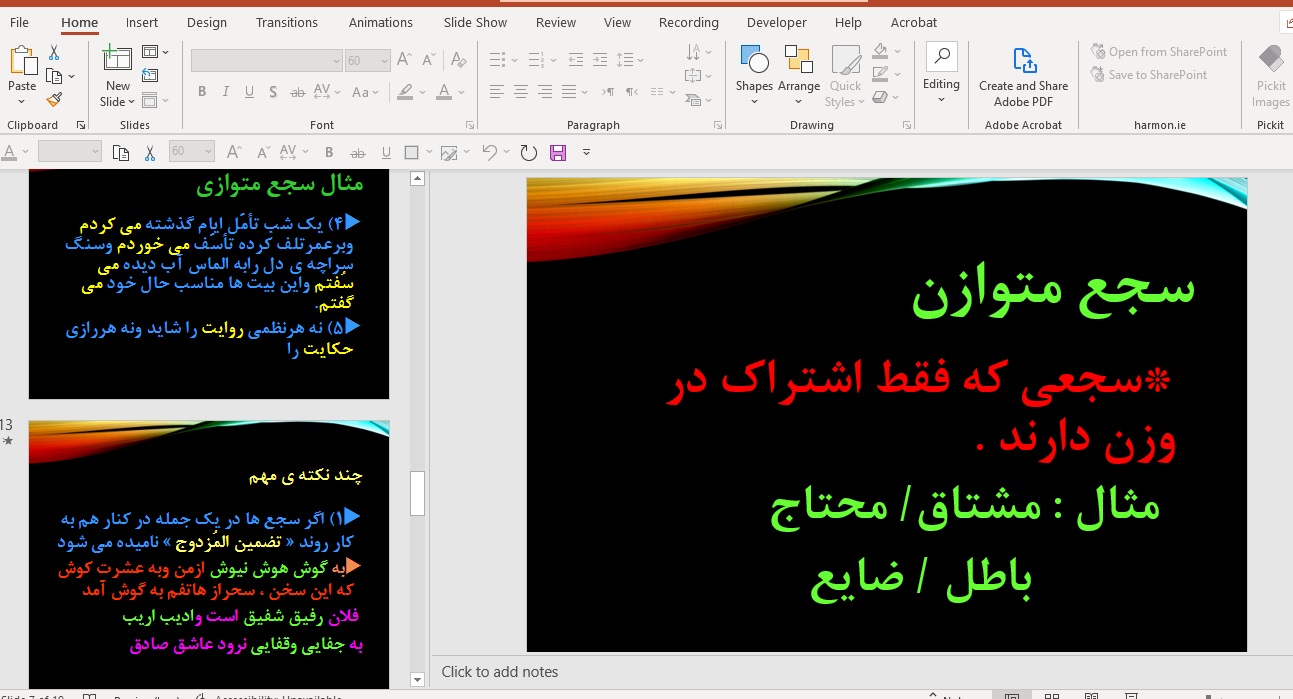
Task: Switch to Slide Sorter view in status bar
Action: click(1051, 695)
